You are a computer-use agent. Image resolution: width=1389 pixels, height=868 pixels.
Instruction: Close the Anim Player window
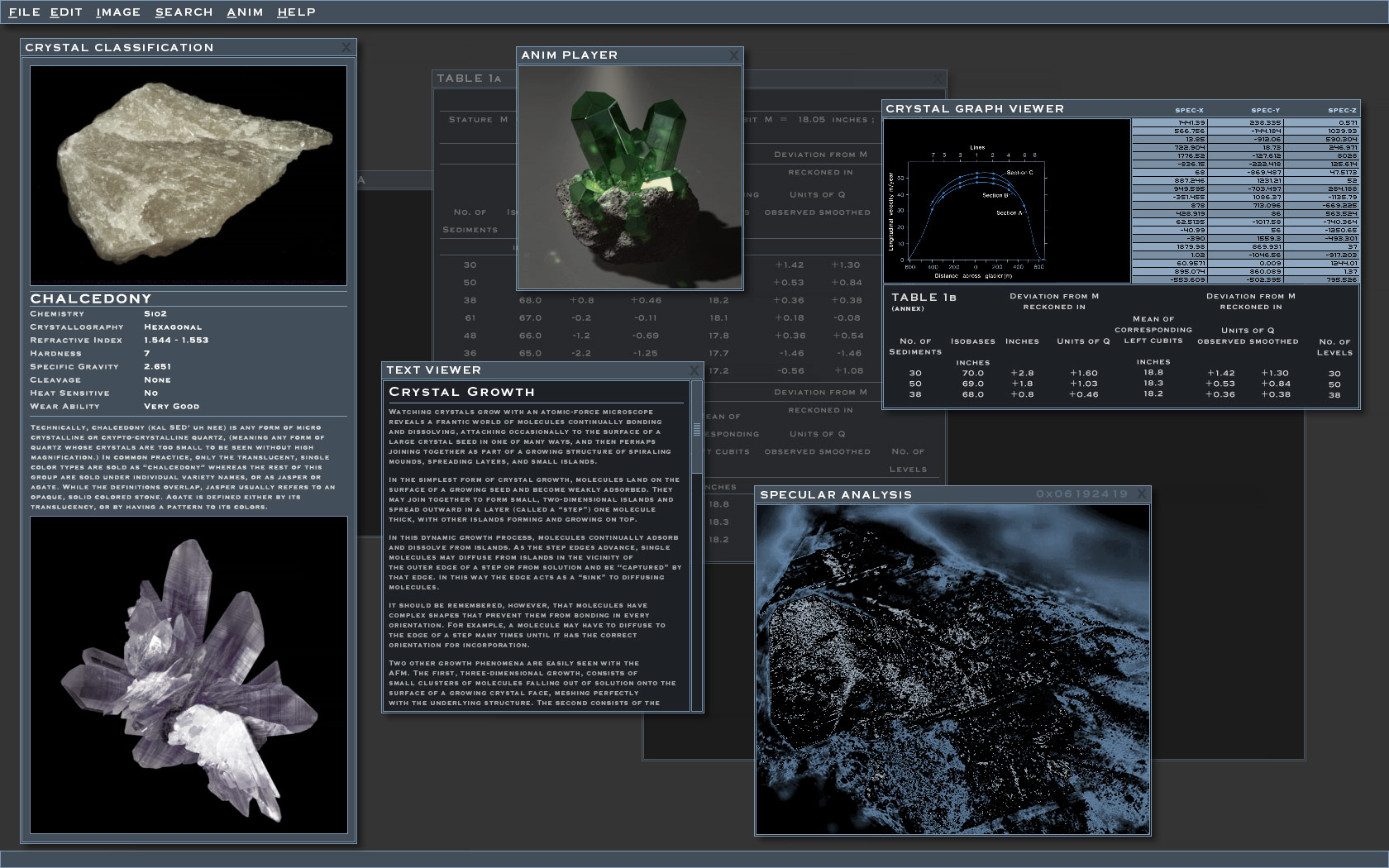[733, 55]
